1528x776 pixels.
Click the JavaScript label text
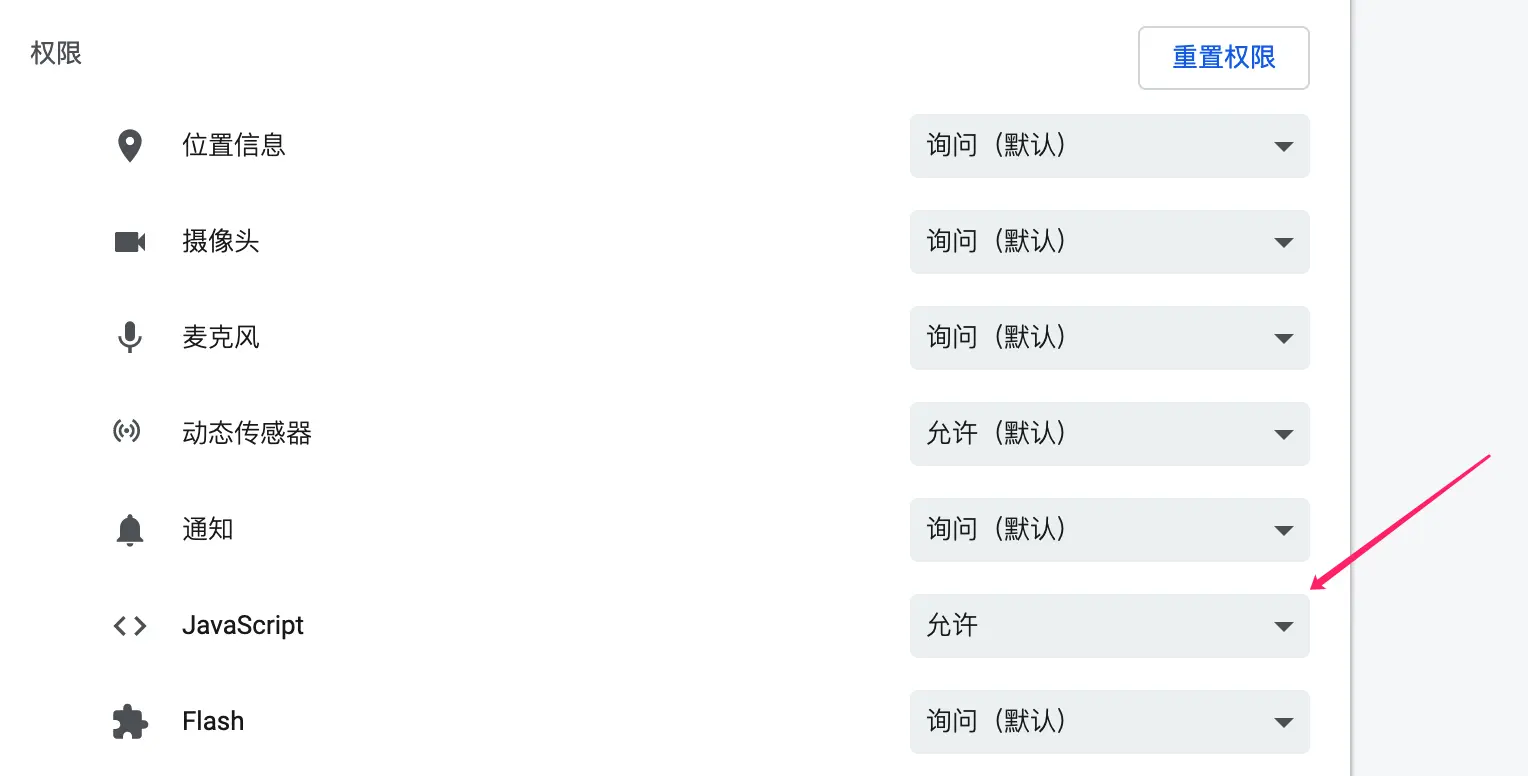coord(243,626)
